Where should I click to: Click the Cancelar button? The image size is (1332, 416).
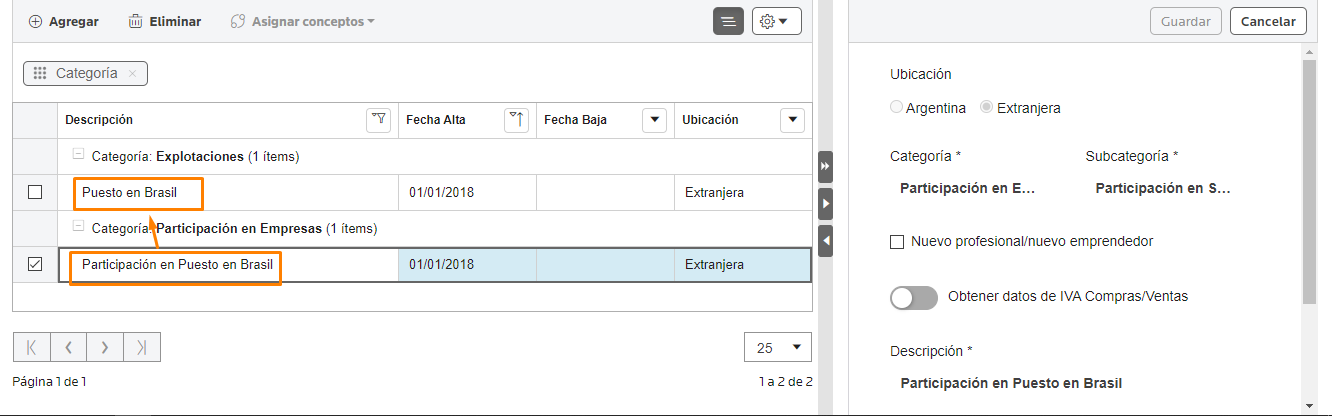pyautogui.click(x=1268, y=21)
